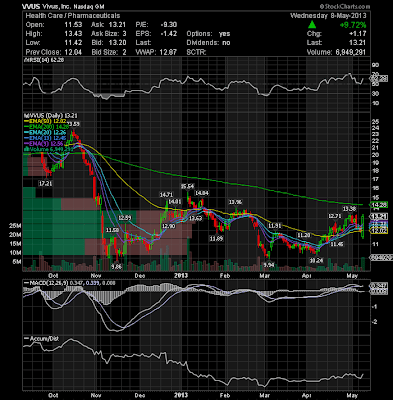Click the 2013 label on the date axis
393x400 pixels.
(182, 275)
